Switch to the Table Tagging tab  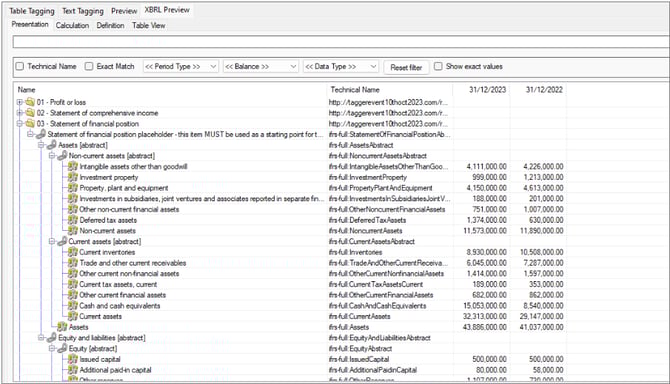(32, 11)
